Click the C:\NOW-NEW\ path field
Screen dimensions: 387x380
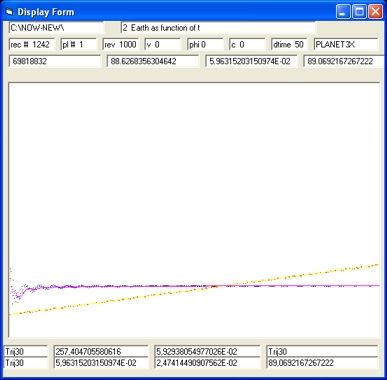(56, 28)
